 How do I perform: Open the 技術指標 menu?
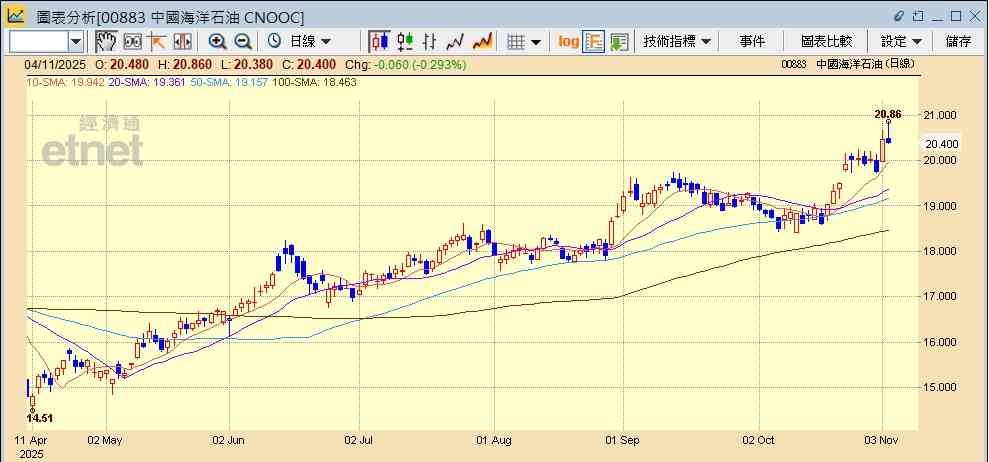click(x=677, y=41)
